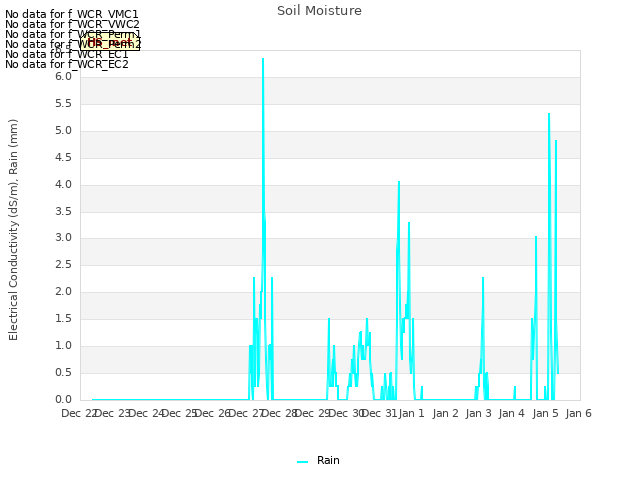Click the Dec 26 x-axis date label
This screenshot has width=640, height=480.
click(213, 413)
